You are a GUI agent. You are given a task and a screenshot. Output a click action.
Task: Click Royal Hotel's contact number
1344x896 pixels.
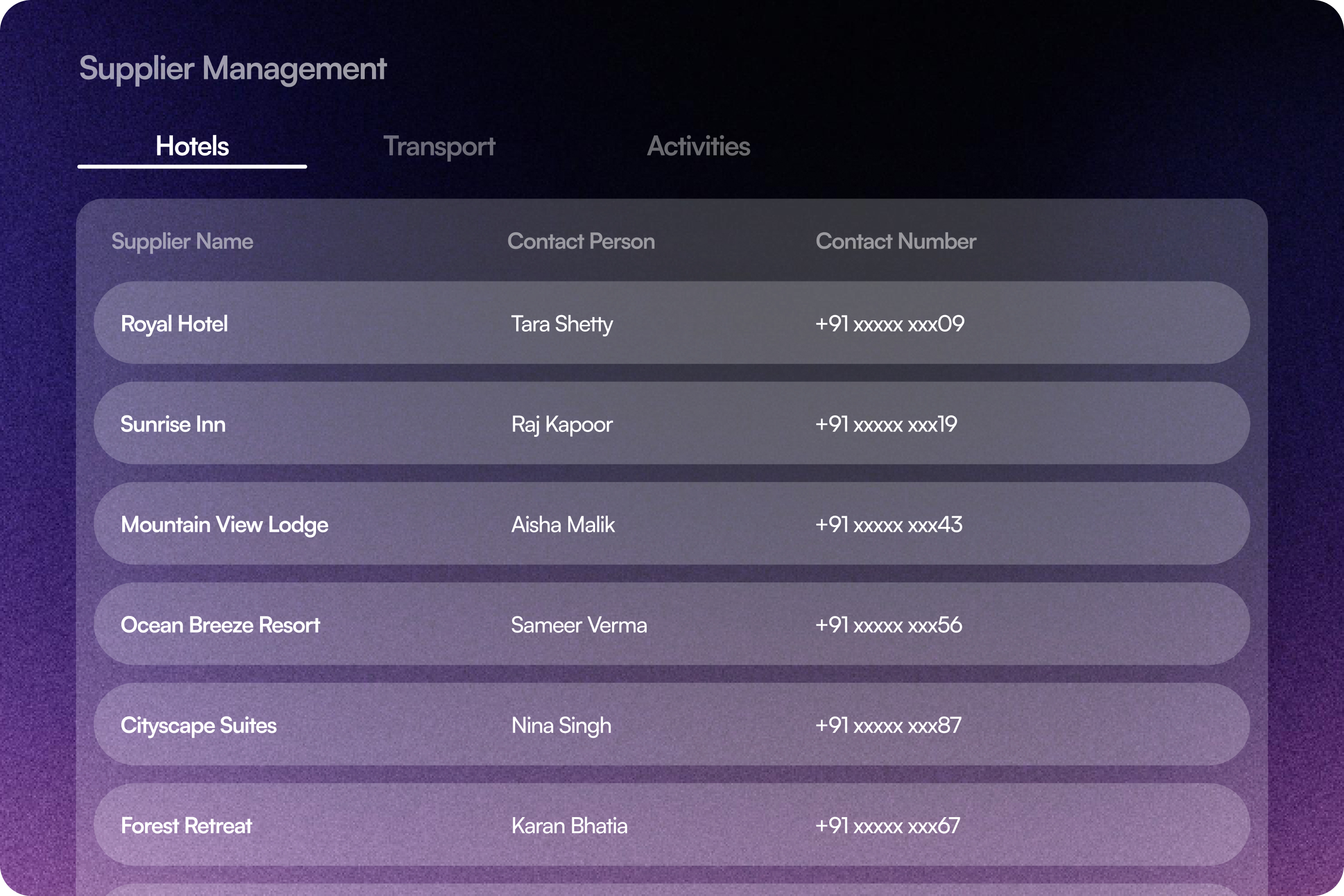pos(889,323)
